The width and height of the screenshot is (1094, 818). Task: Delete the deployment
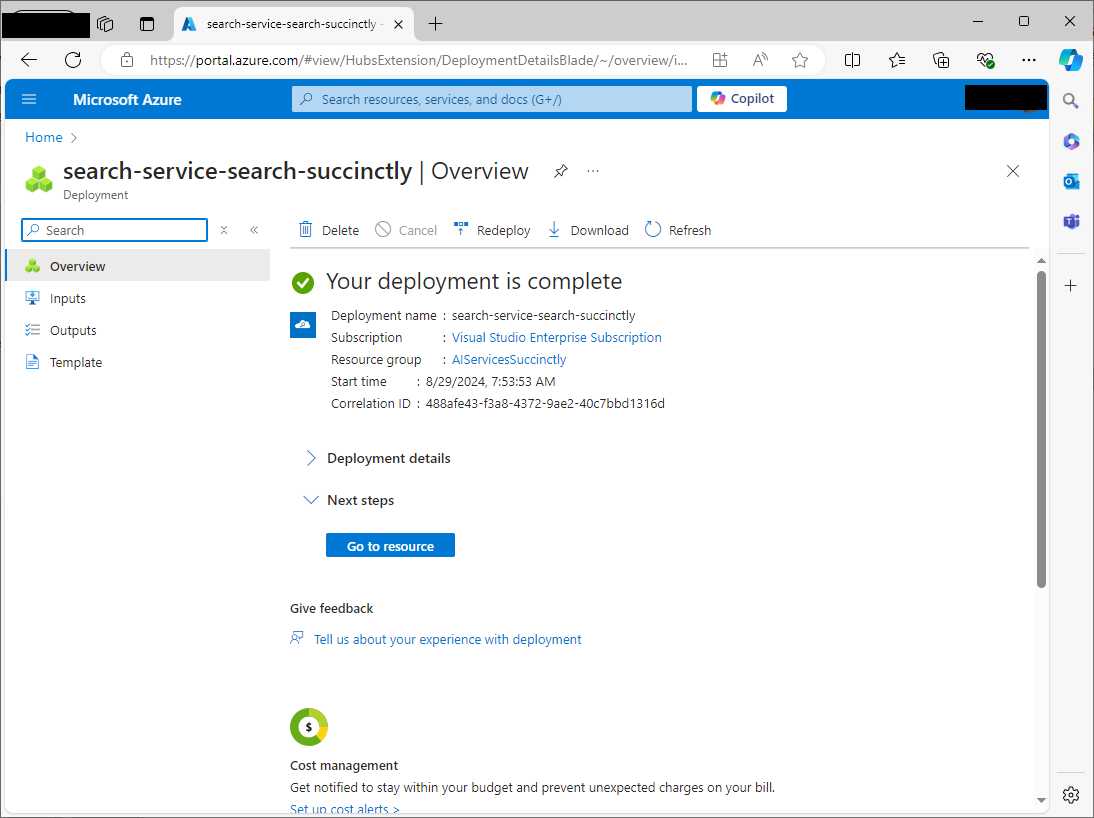pyautogui.click(x=329, y=230)
